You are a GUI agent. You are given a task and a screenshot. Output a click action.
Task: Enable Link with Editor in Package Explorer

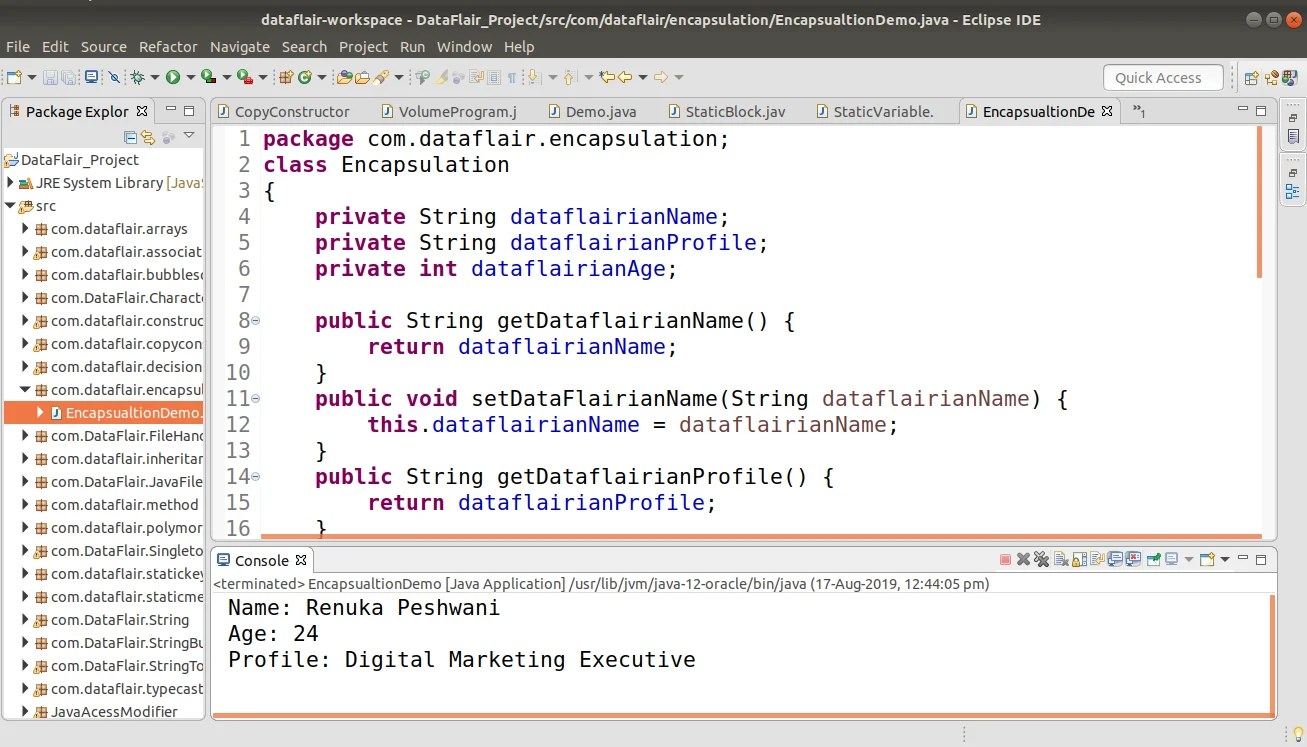(x=148, y=137)
